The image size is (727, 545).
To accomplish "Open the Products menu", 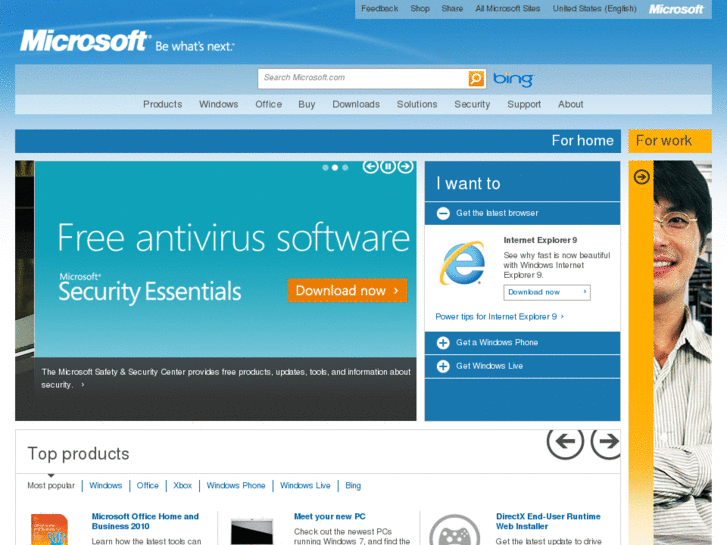I will click(162, 104).
